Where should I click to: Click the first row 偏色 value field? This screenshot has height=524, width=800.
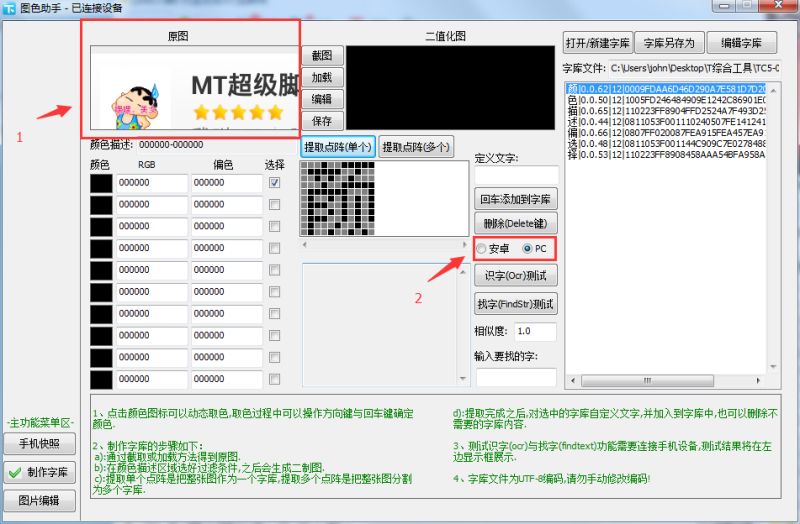(x=227, y=183)
